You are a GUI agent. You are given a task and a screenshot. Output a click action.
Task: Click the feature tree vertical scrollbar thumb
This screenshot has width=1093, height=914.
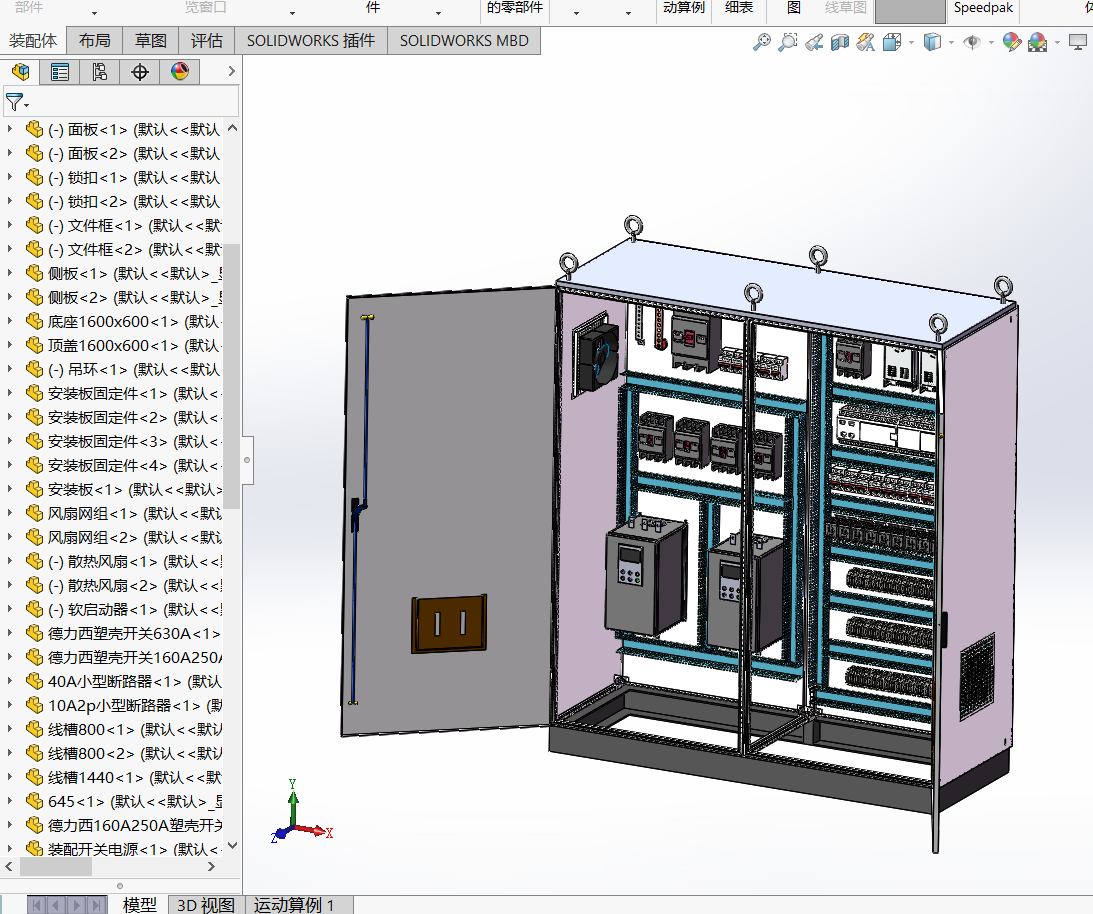tap(232, 375)
